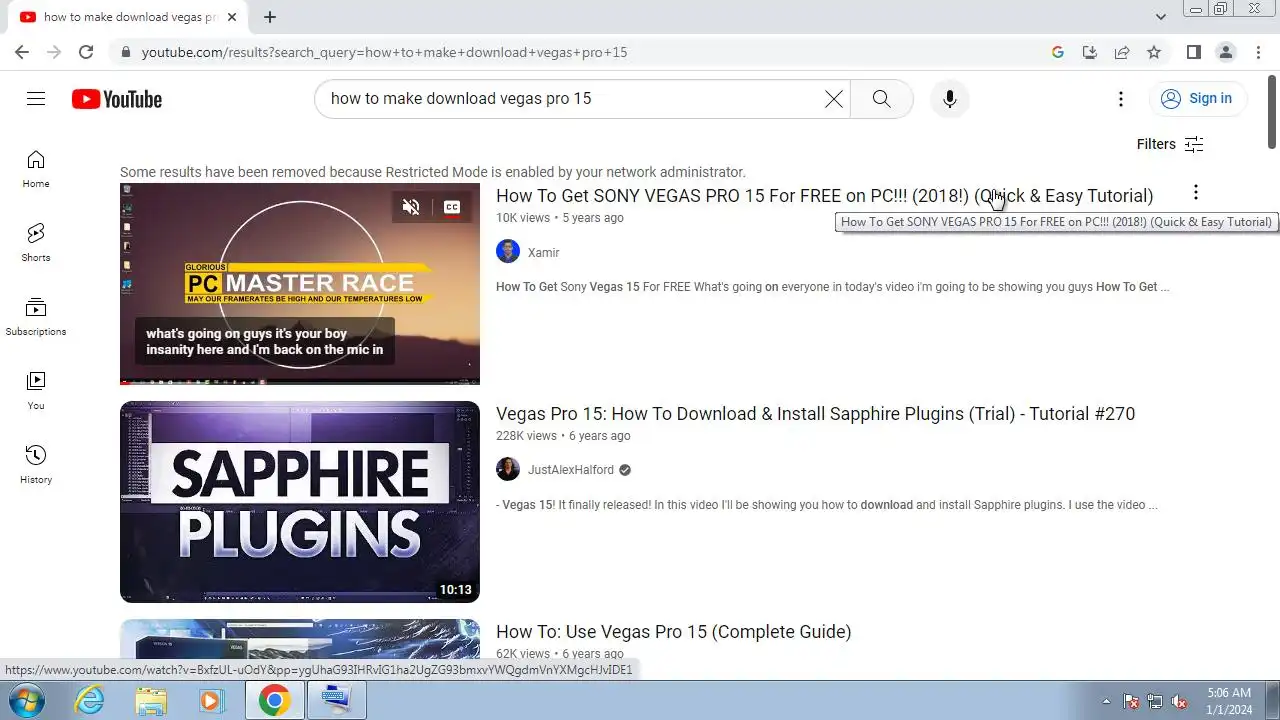Viewport: 1280px width, 720px height.
Task: Reload the page
Action: [86, 52]
